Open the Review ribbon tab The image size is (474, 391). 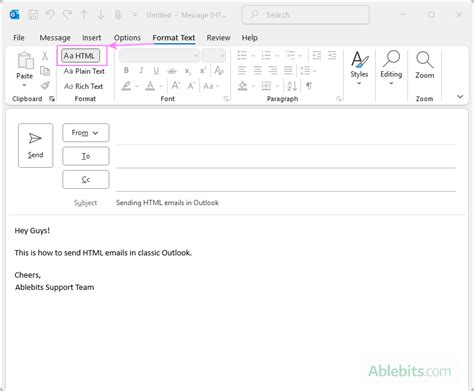tap(218, 38)
